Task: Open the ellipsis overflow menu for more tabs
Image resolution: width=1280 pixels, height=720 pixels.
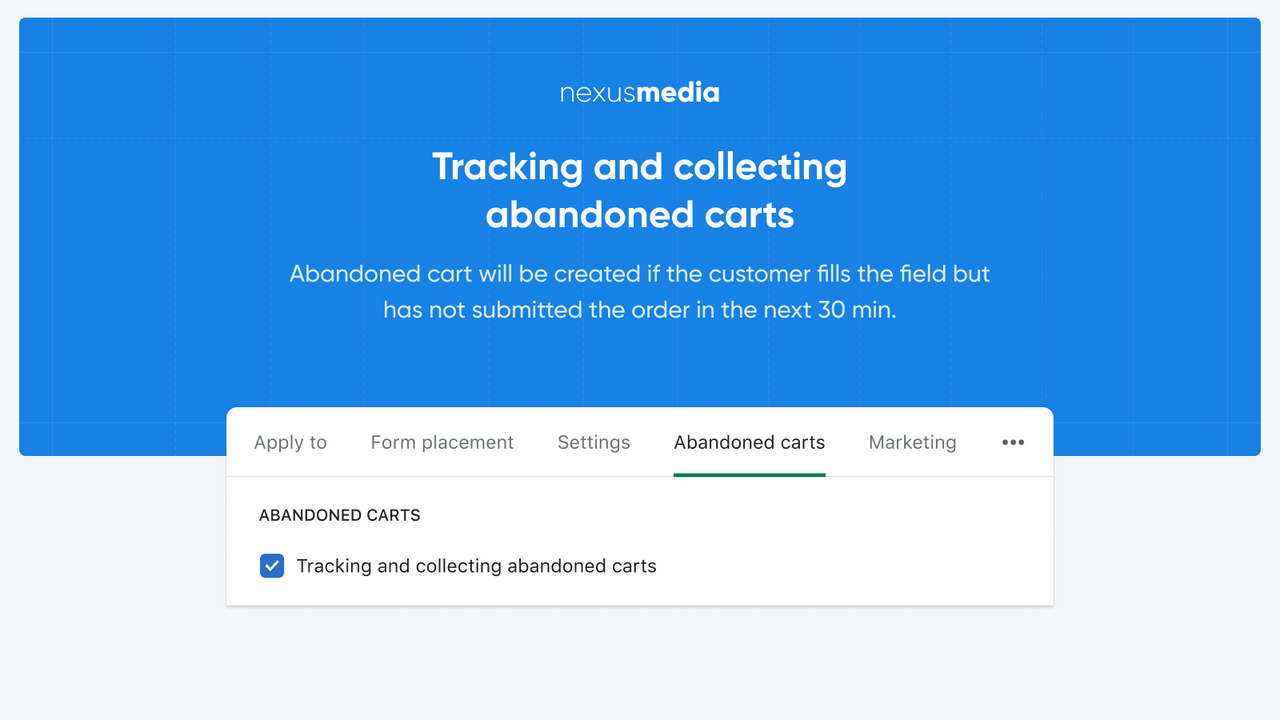Action: (1013, 442)
